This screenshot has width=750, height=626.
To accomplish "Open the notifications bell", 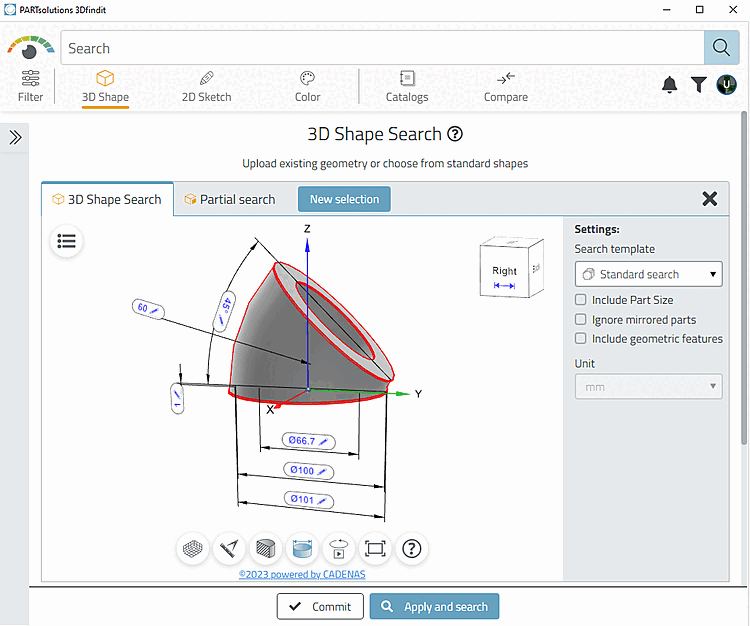I will point(669,85).
